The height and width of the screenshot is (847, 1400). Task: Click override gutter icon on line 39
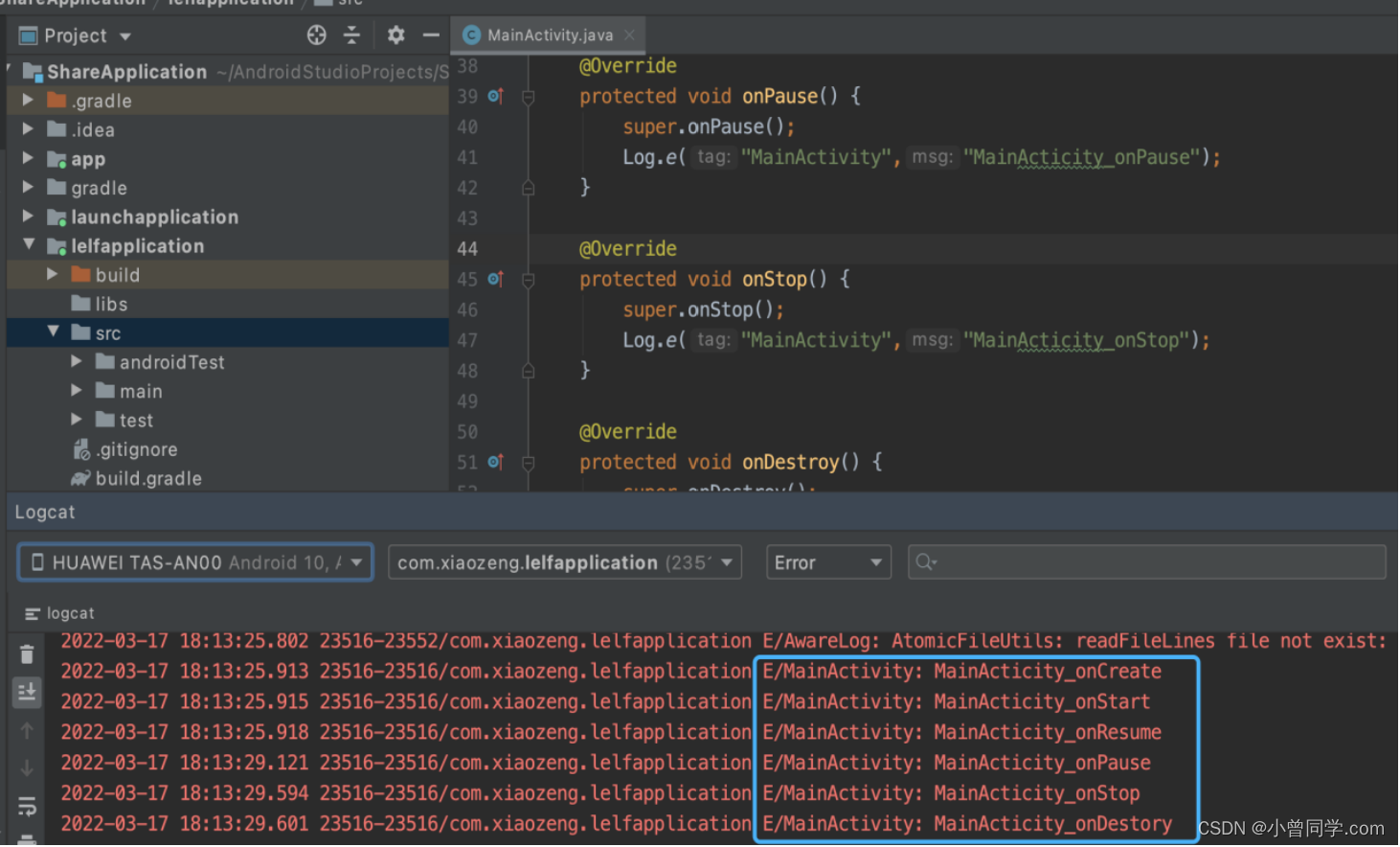[495, 96]
